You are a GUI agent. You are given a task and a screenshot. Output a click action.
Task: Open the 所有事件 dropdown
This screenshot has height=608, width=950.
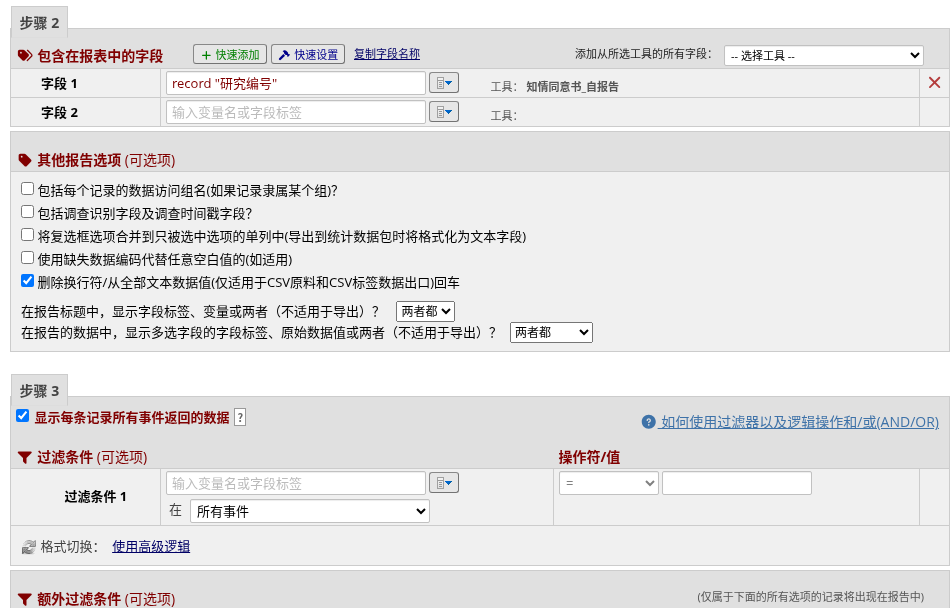pos(310,511)
